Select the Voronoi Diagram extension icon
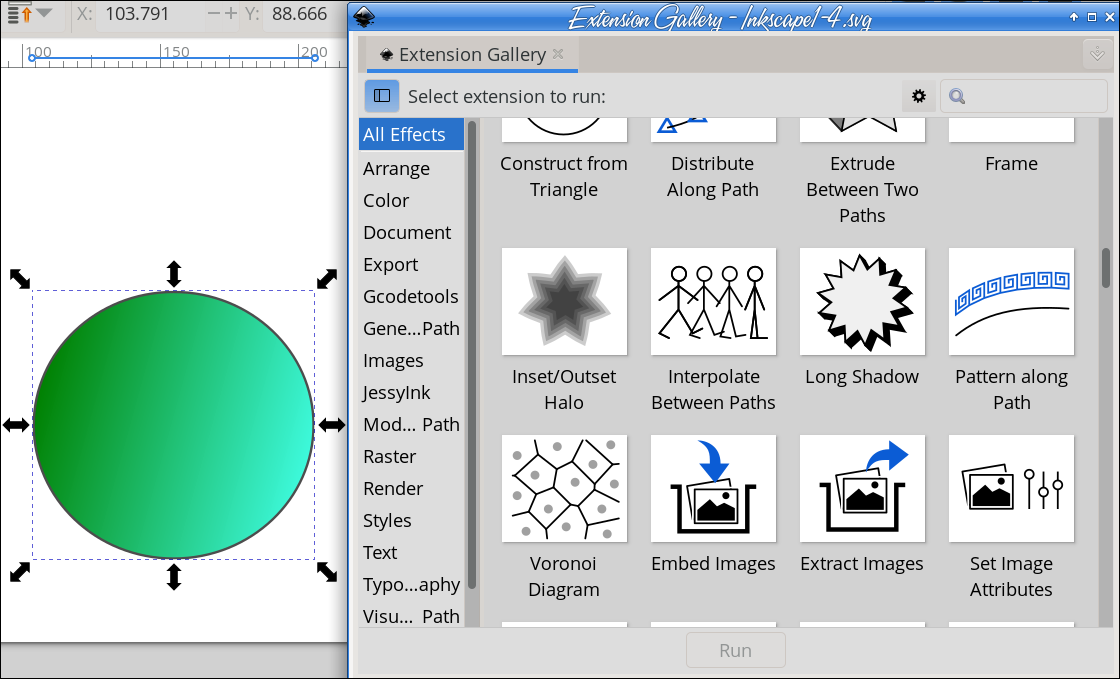The image size is (1120, 679). (564, 488)
